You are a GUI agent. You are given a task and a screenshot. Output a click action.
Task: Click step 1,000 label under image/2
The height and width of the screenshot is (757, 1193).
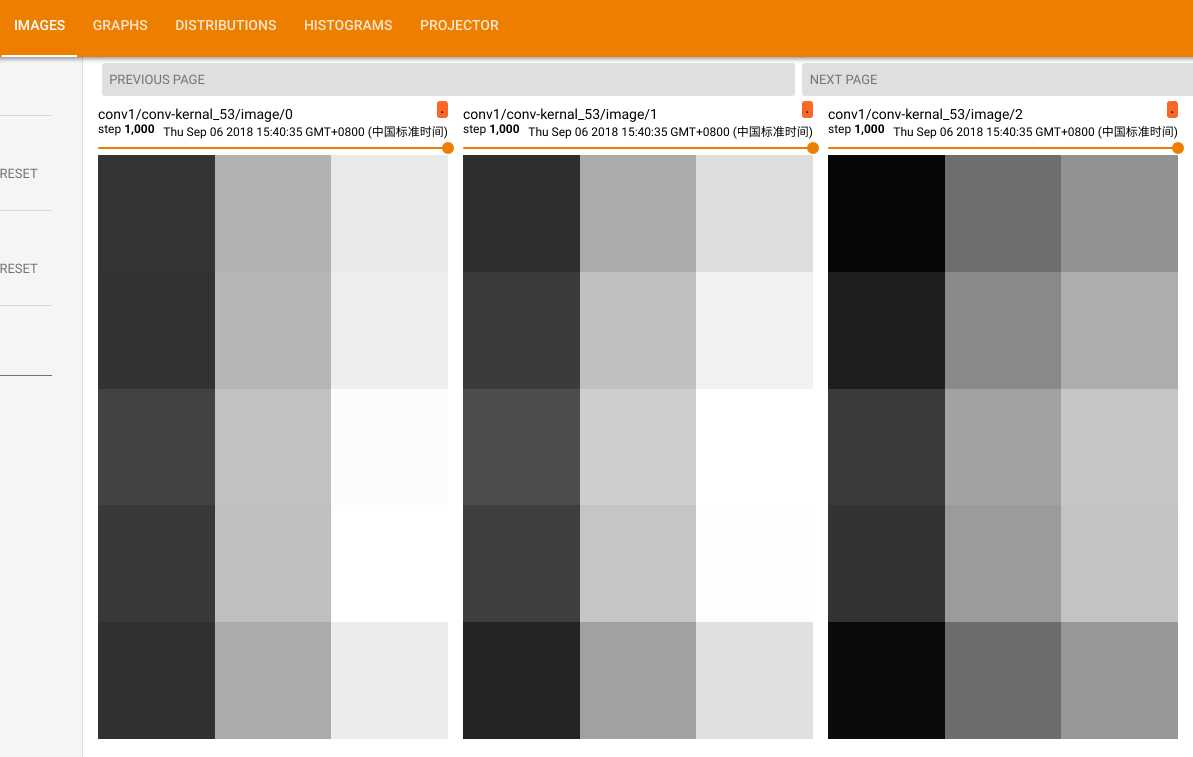click(x=856, y=129)
